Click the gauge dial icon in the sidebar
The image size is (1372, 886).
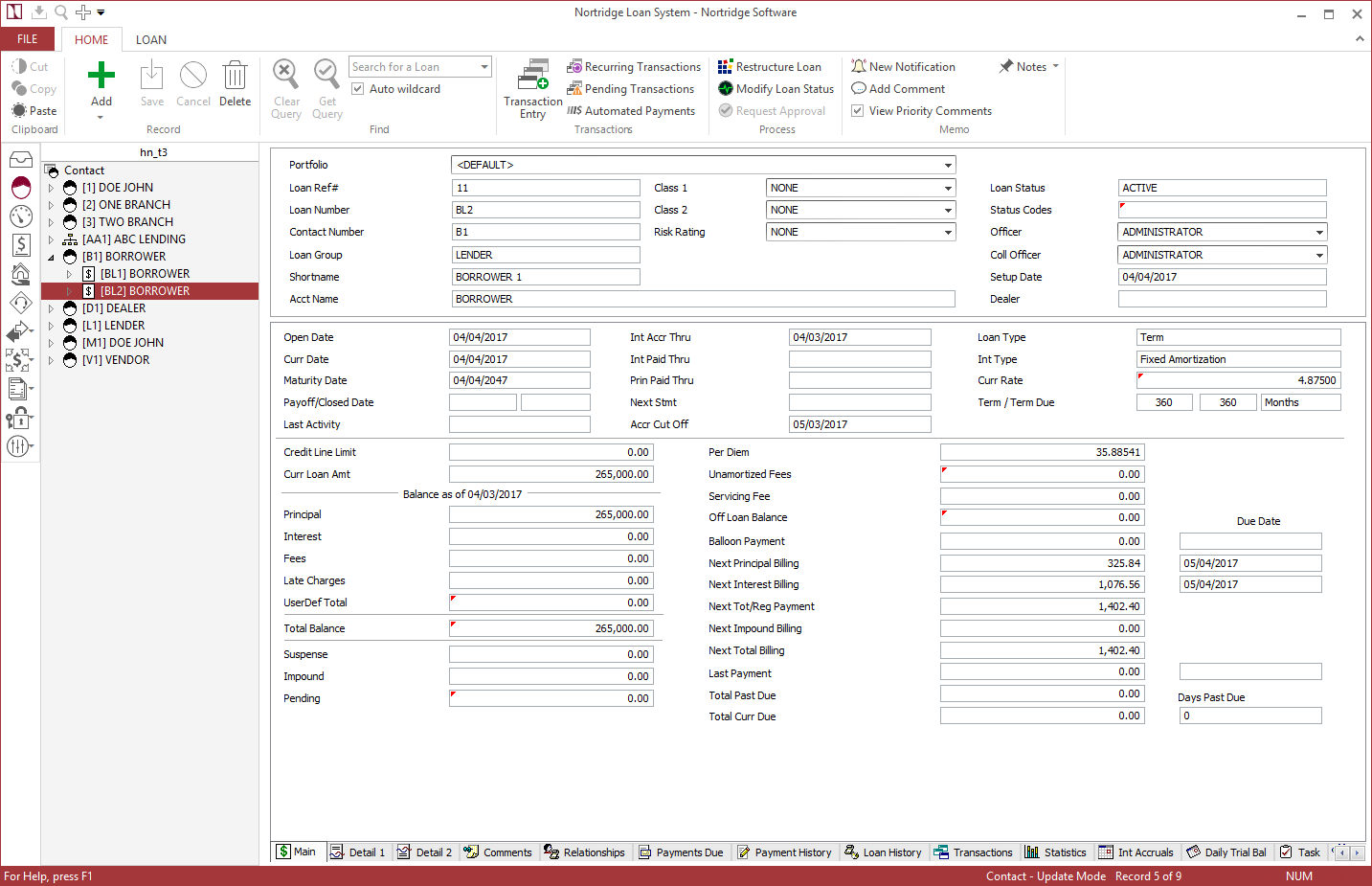(21, 216)
